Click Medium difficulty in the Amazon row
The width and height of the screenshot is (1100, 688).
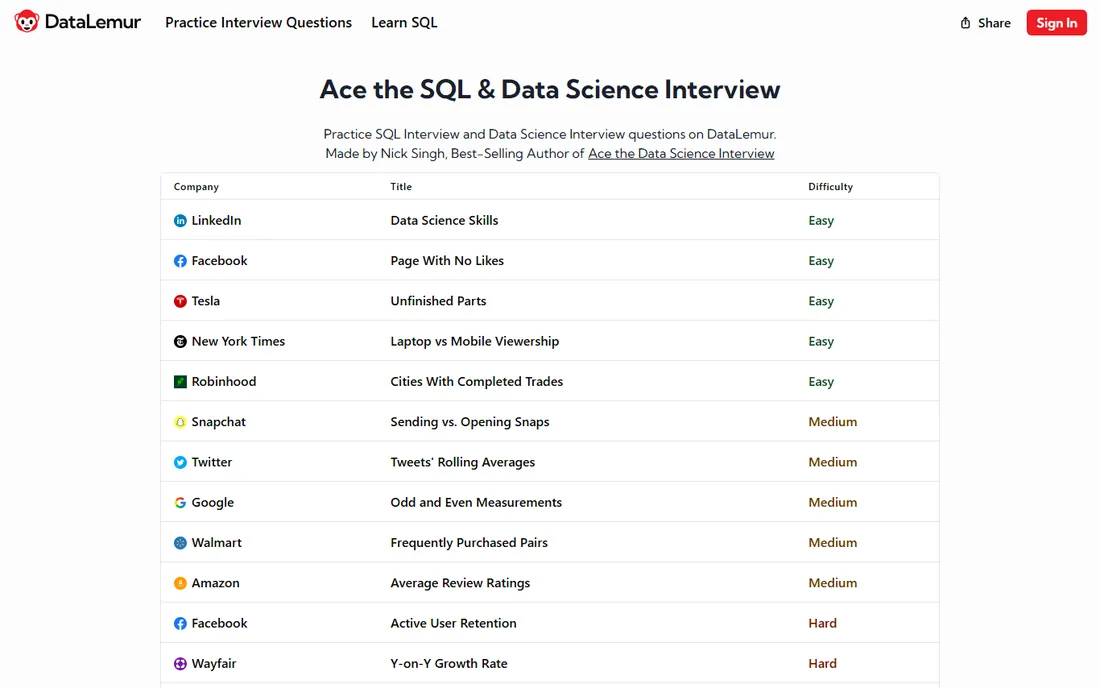click(x=833, y=583)
